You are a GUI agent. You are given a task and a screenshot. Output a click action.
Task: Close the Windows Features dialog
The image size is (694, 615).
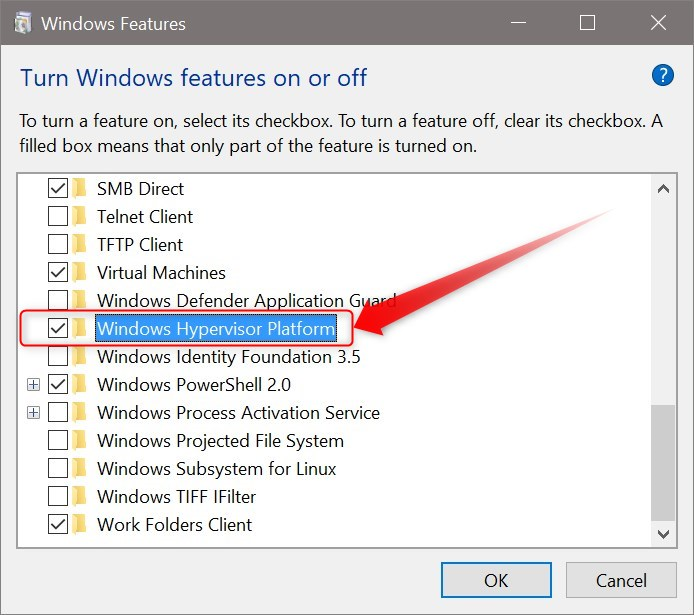[x=658, y=23]
